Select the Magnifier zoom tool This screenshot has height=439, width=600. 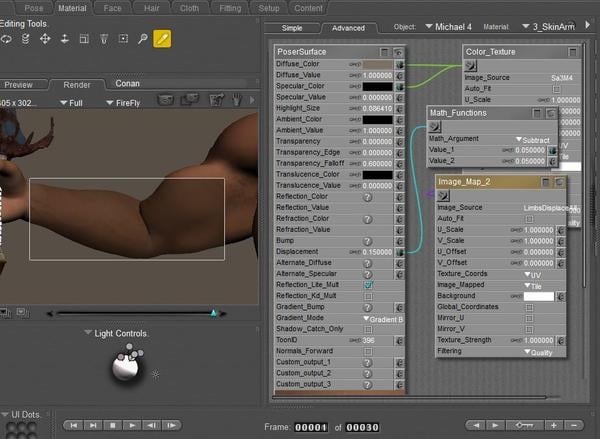143,39
